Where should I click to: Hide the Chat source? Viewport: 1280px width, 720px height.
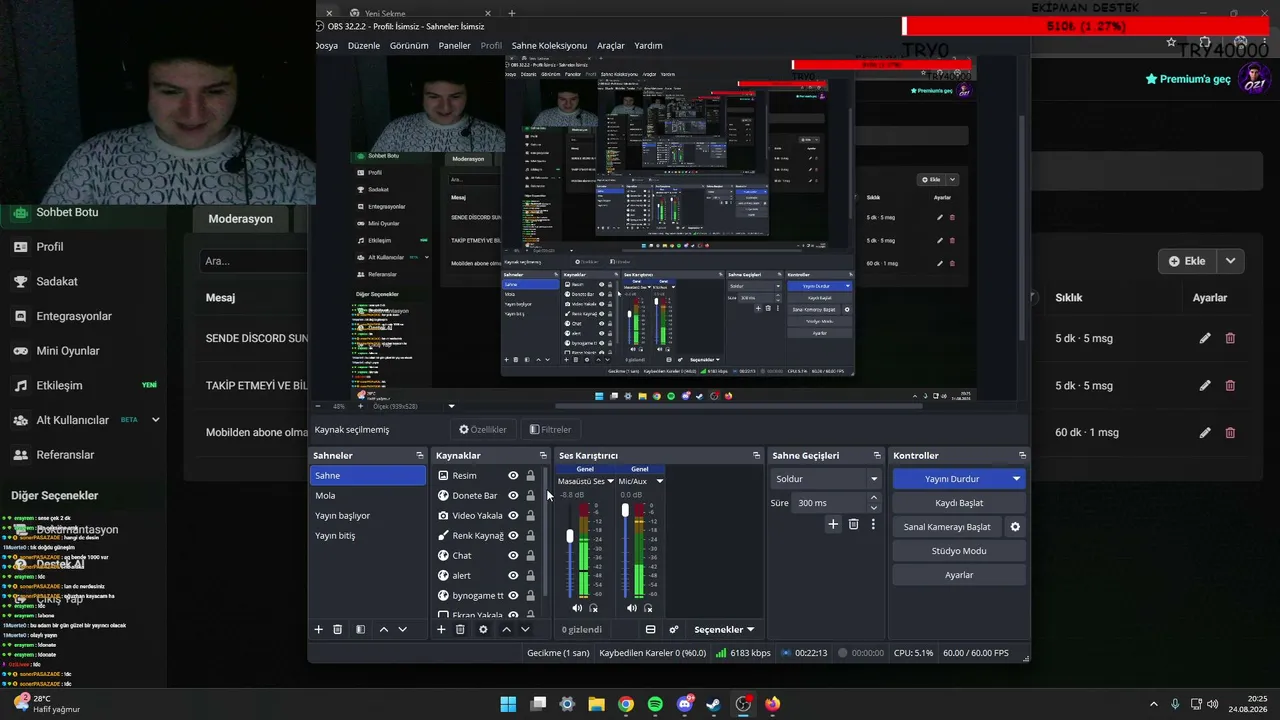pyautogui.click(x=513, y=556)
